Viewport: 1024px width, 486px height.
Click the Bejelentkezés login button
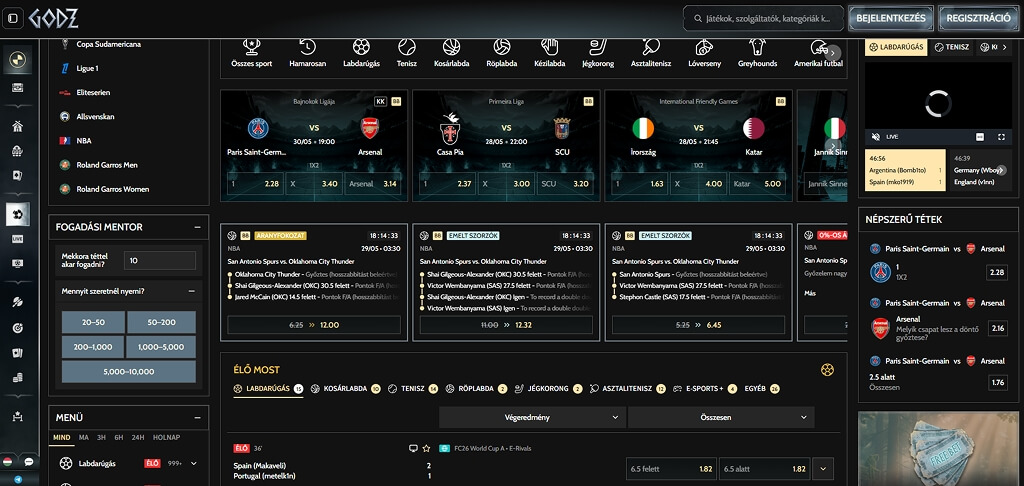point(891,18)
